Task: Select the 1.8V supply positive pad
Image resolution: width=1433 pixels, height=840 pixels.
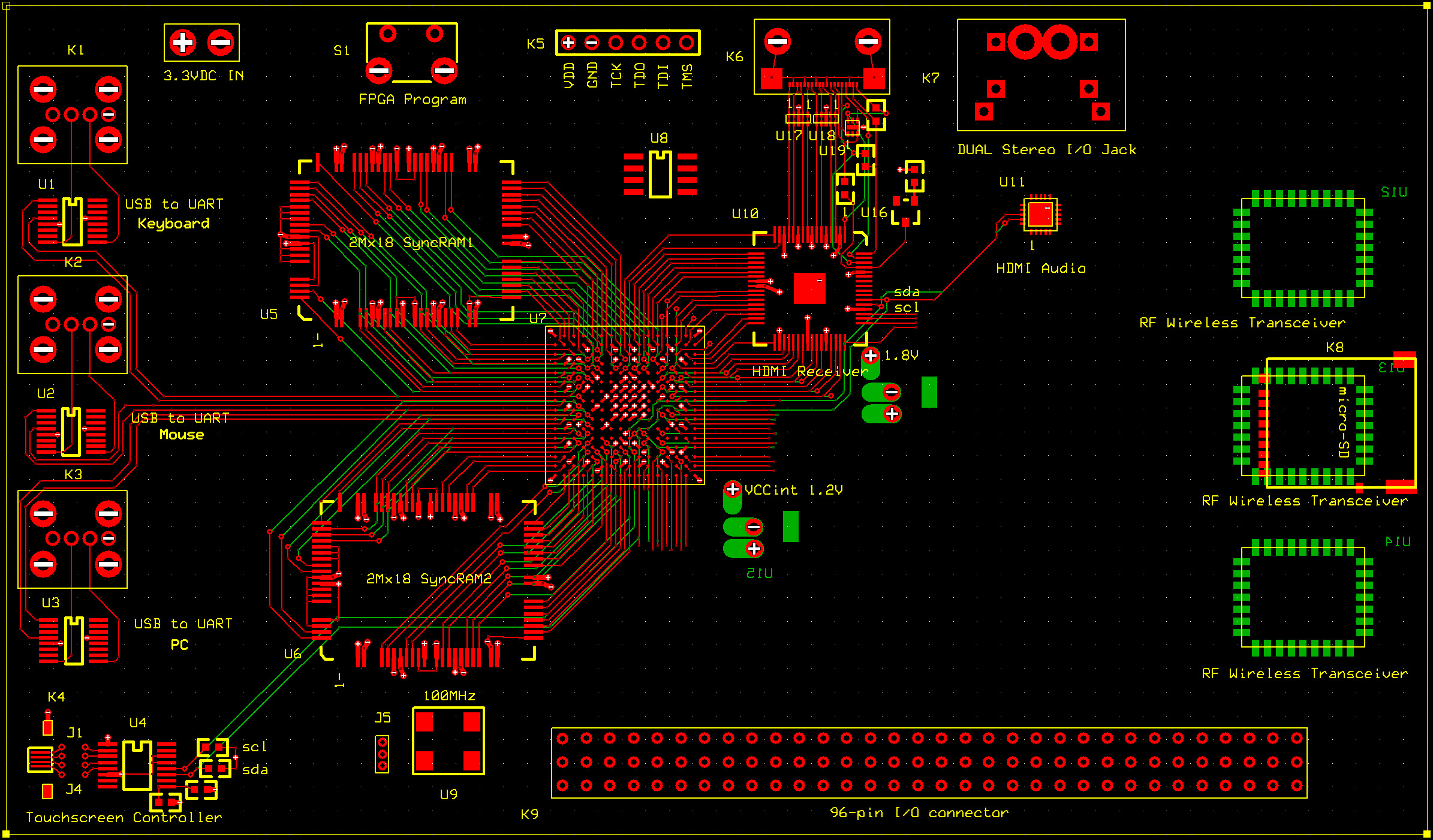Action: pos(871,356)
